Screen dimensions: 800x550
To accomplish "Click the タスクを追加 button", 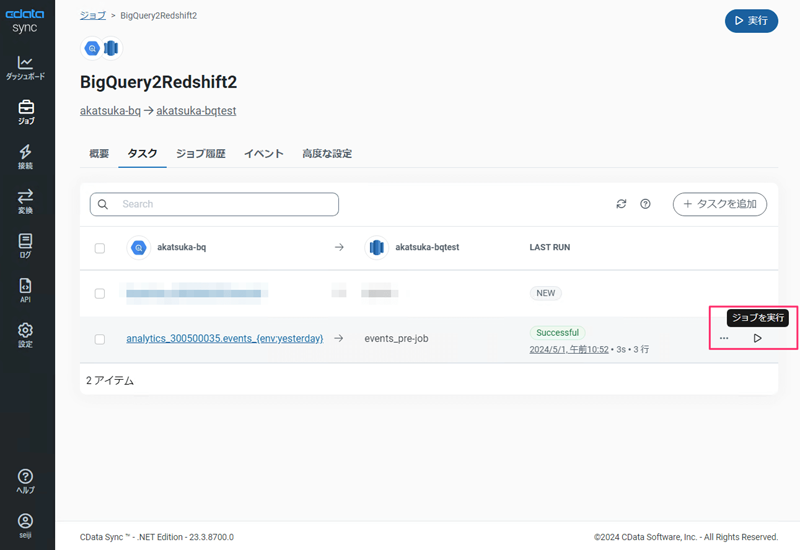I will click(x=719, y=204).
